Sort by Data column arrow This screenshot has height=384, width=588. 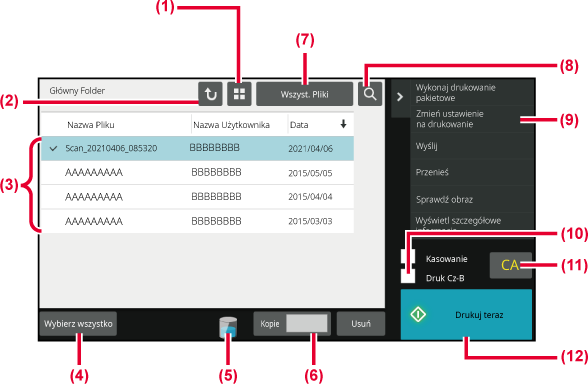click(343, 124)
